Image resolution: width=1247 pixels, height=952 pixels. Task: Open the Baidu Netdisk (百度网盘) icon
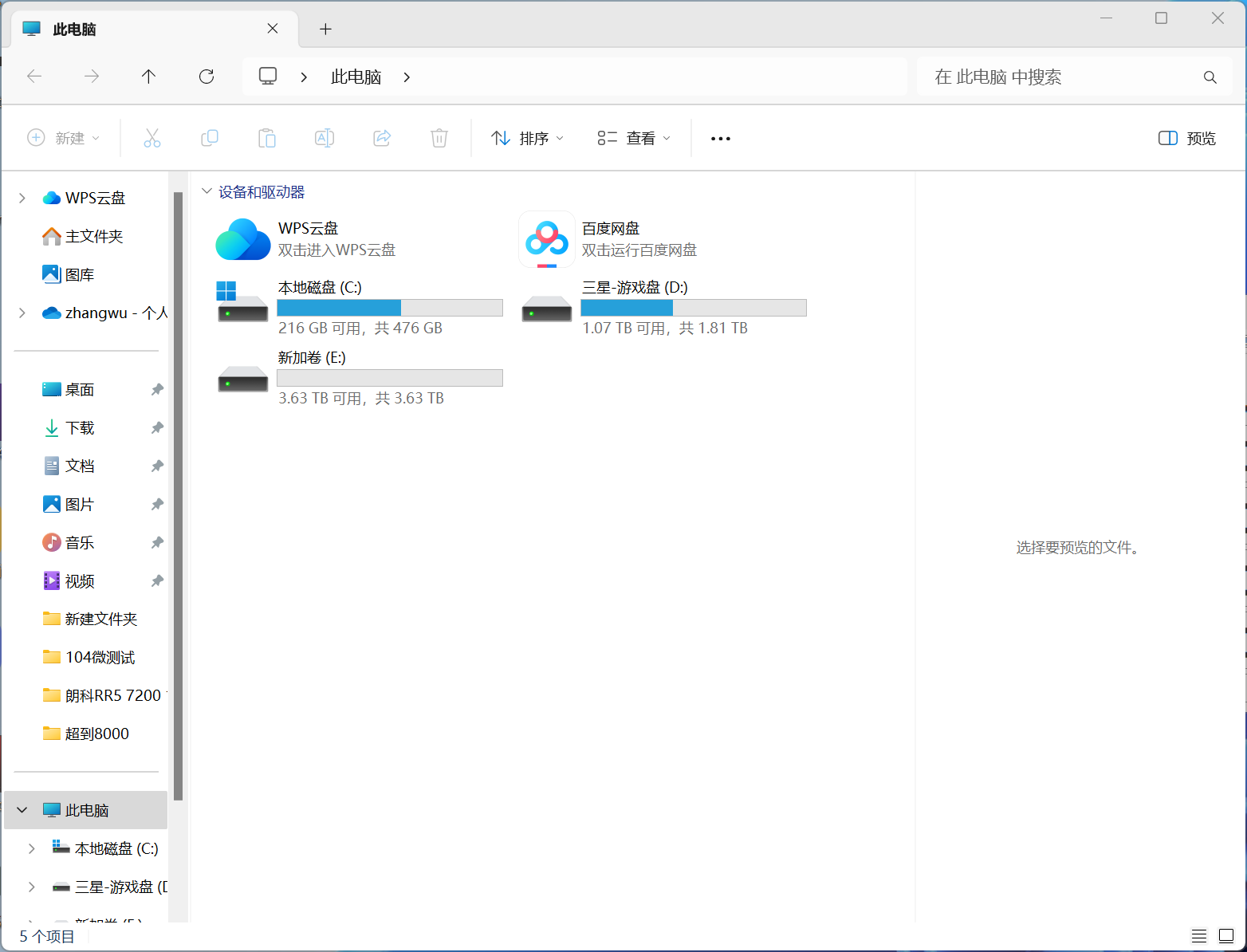[546, 239]
